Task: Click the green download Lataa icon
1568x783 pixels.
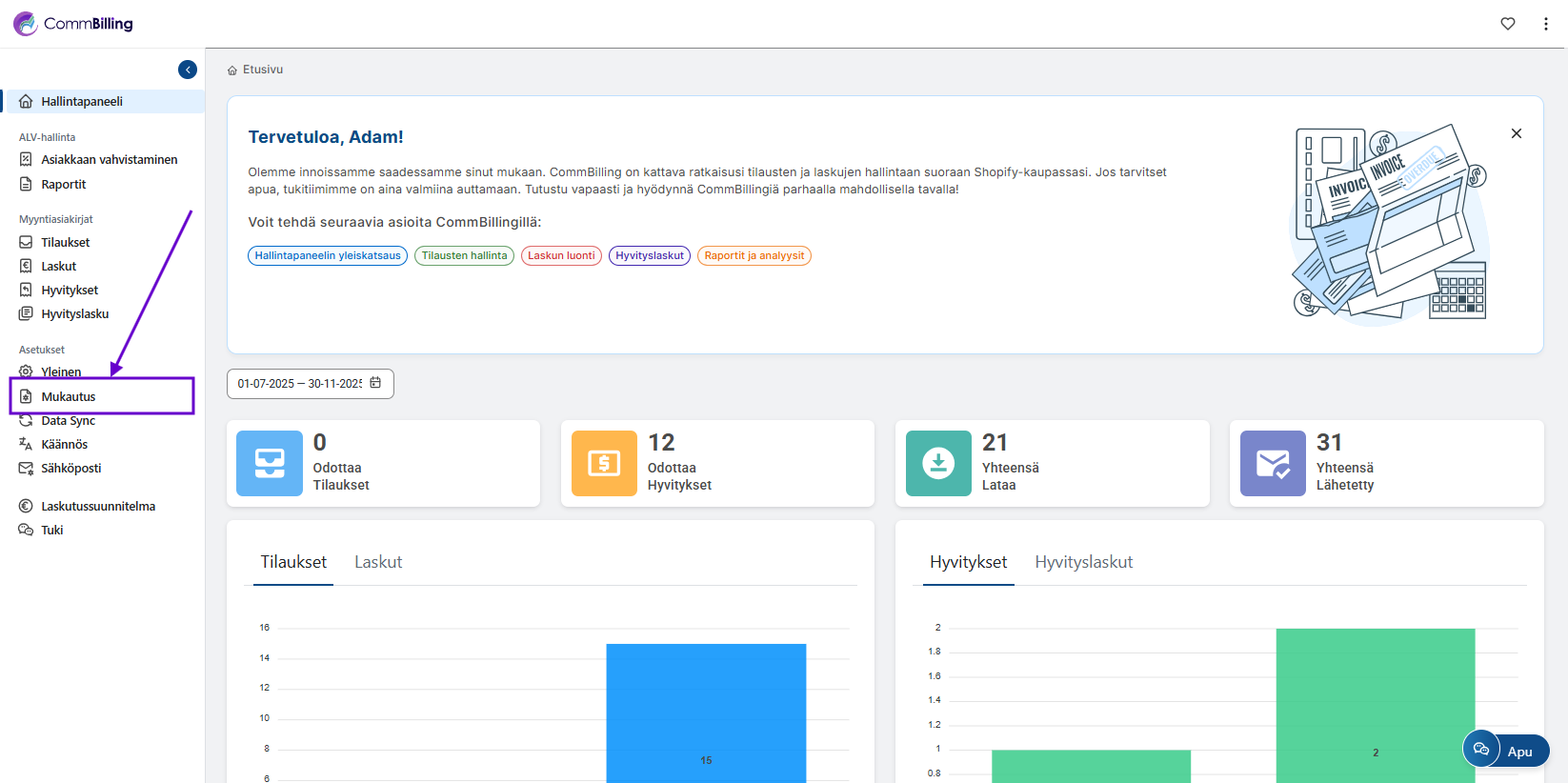Action: (x=938, y=464)
